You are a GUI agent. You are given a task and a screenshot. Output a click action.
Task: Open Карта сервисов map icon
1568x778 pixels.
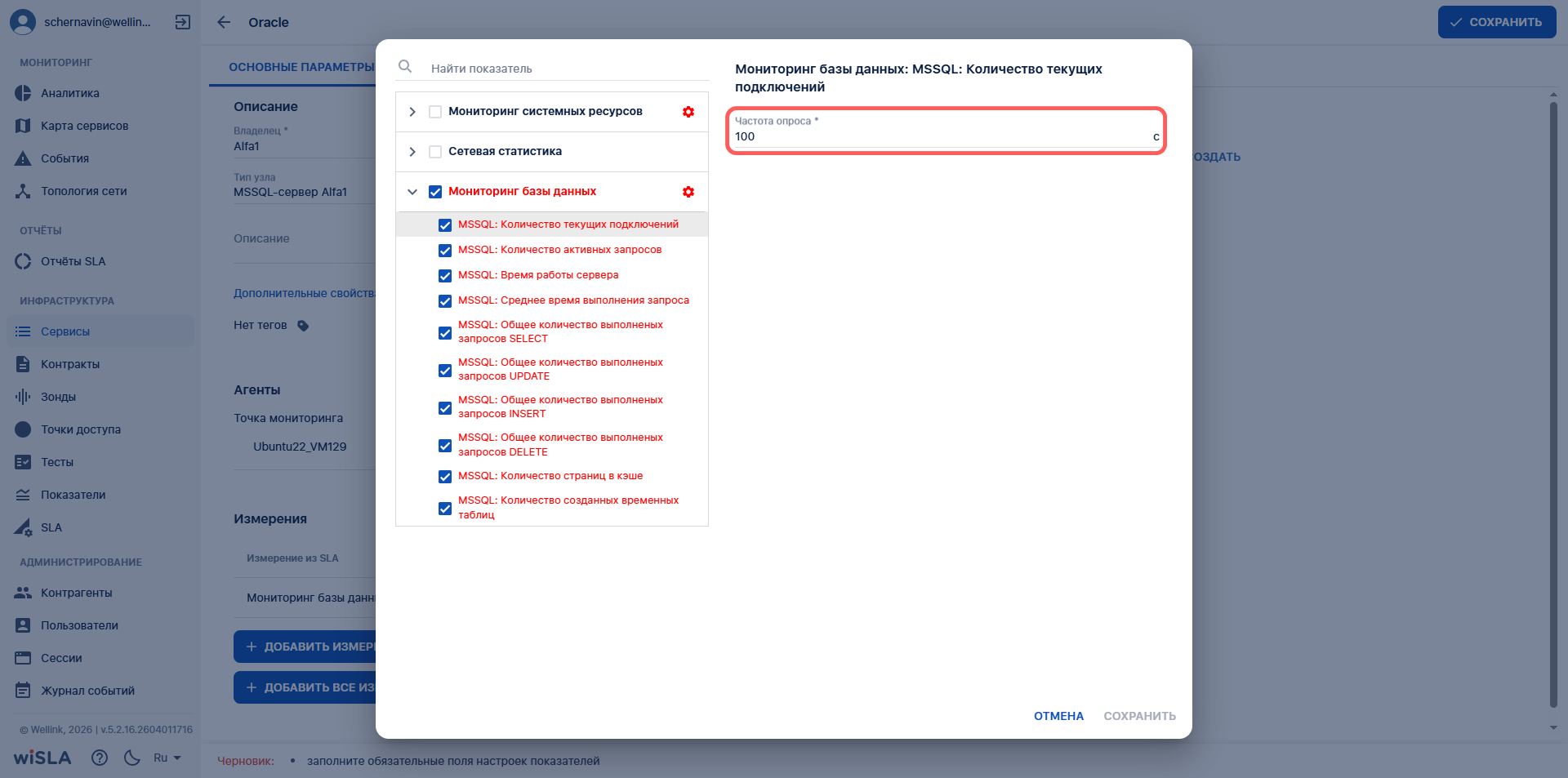pyautogui.click(x=23, y=126)
